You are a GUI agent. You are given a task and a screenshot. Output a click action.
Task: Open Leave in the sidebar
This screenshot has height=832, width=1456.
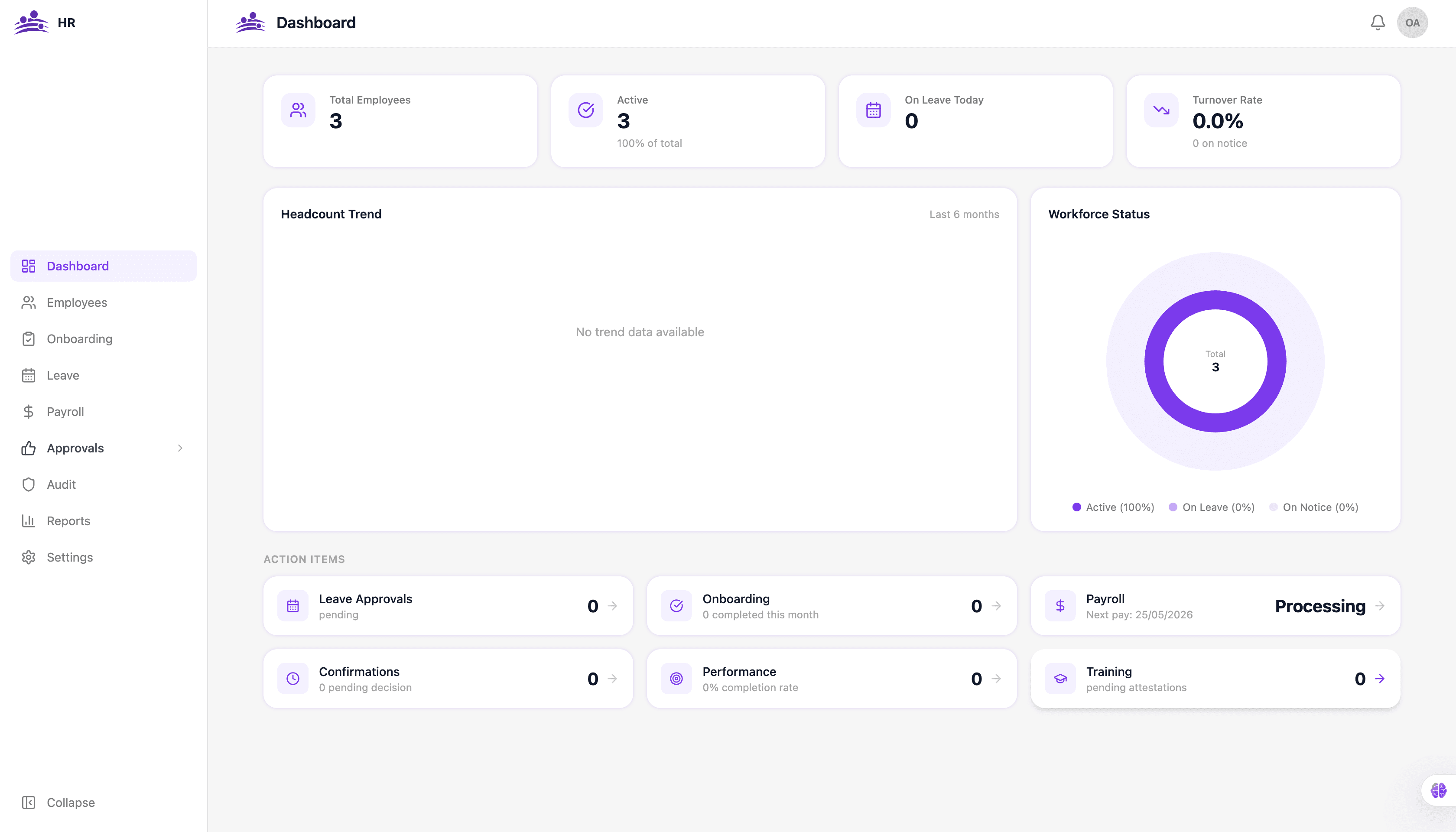point(104,375)
